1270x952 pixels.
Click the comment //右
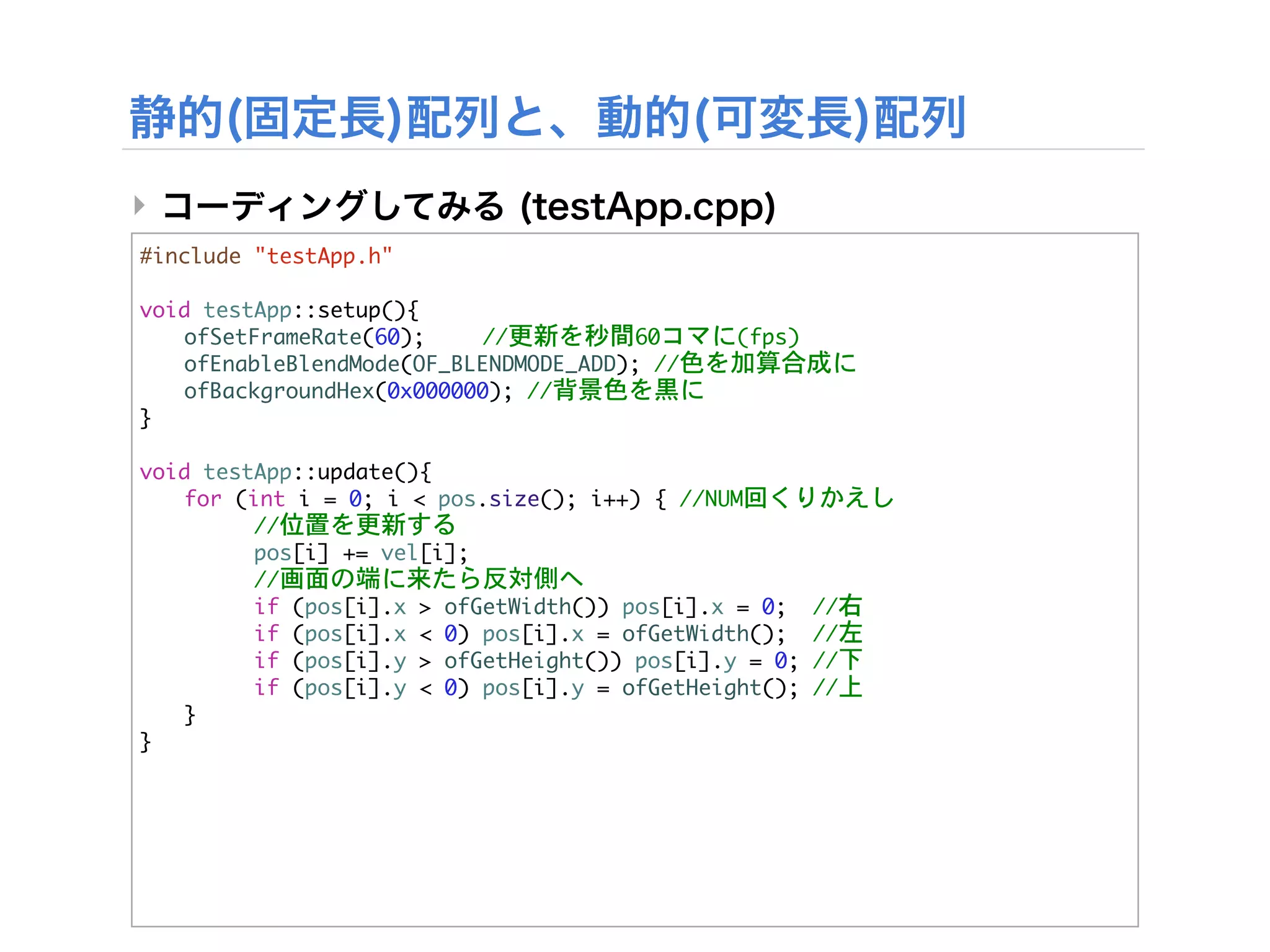(838, 606)
